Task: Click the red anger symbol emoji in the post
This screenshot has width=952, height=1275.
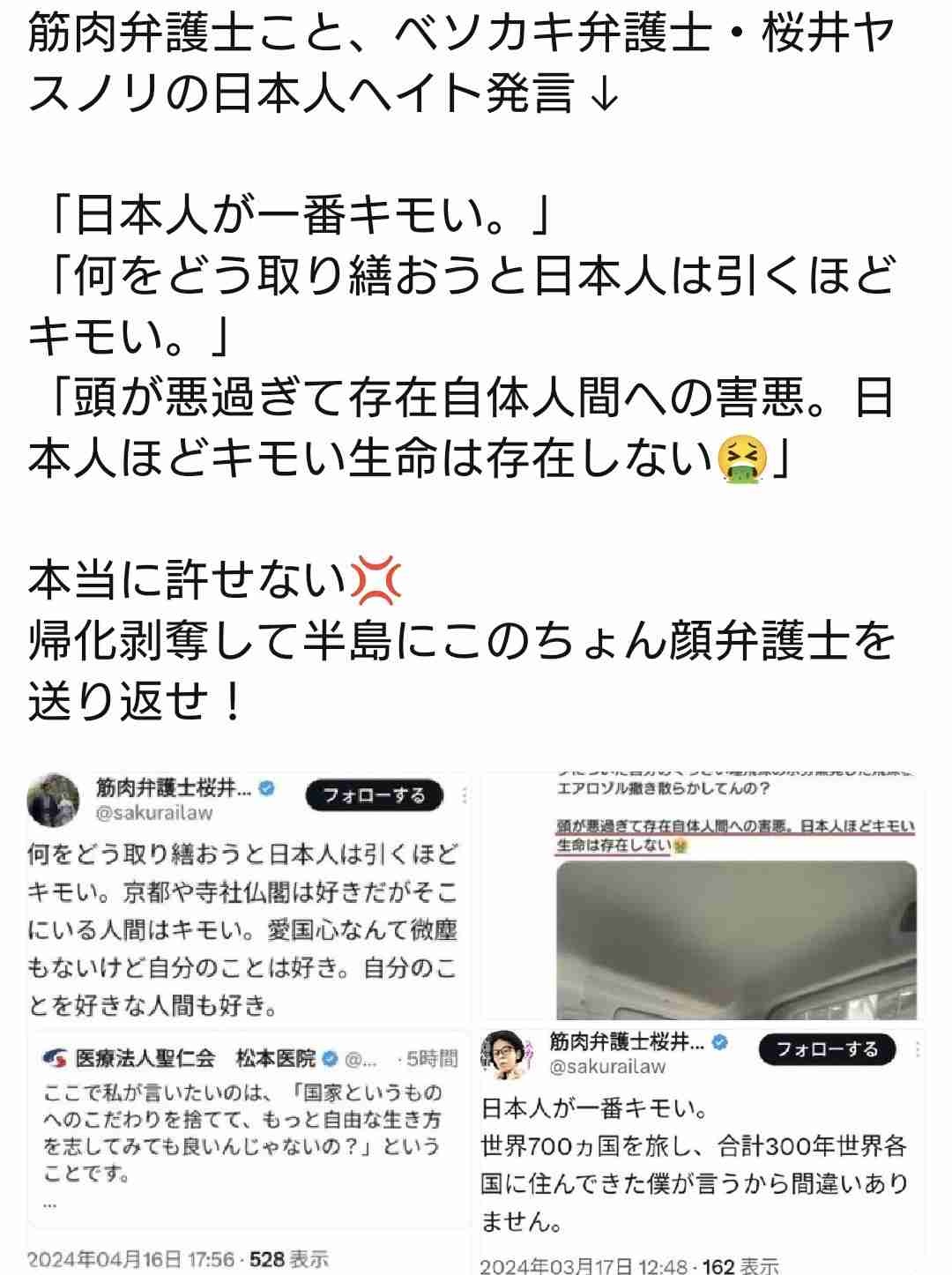Action: (x=376, y=581)
